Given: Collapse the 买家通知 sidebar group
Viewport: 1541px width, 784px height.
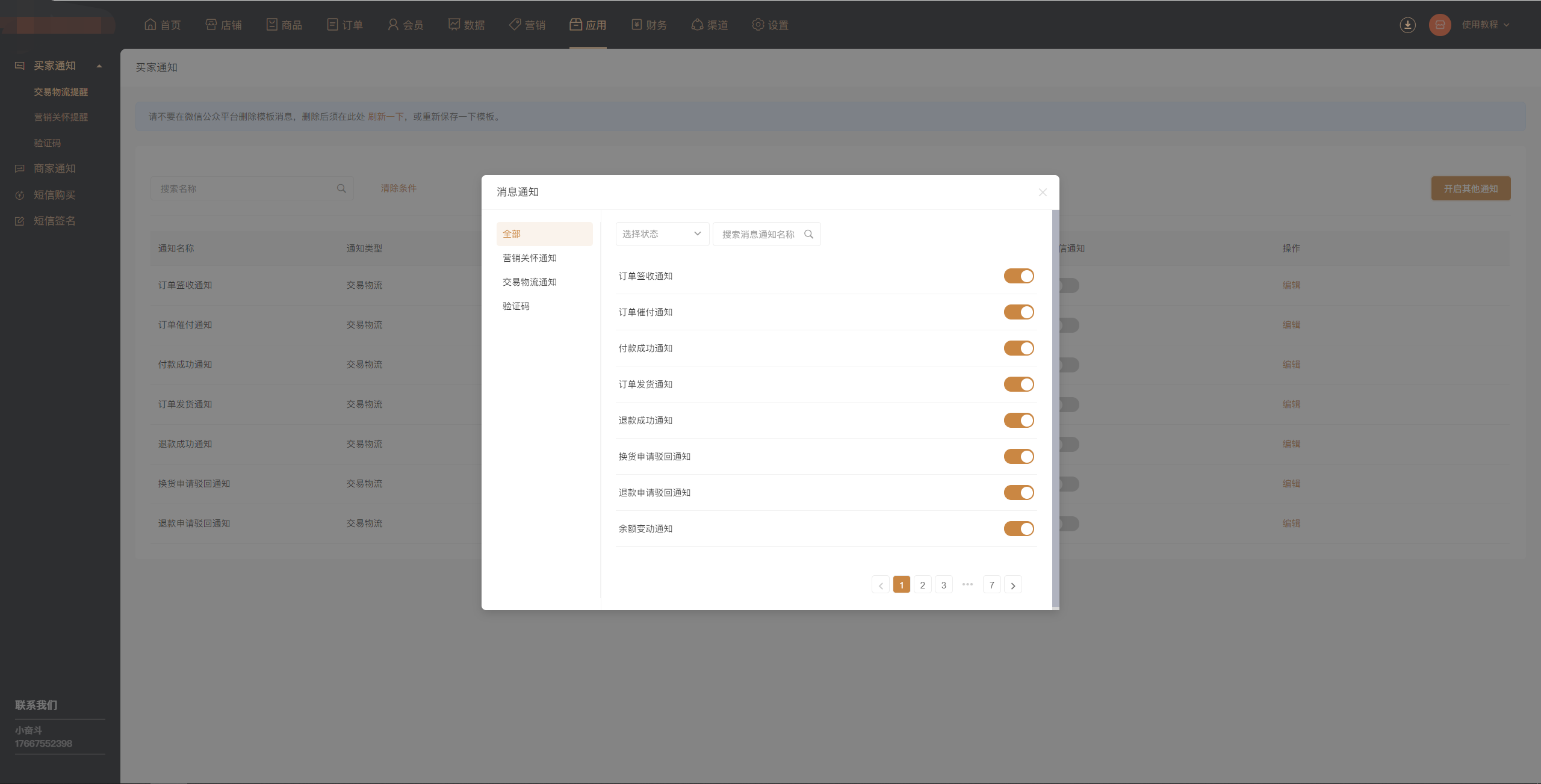Looking at the screenshot, I should click(99, 66).
